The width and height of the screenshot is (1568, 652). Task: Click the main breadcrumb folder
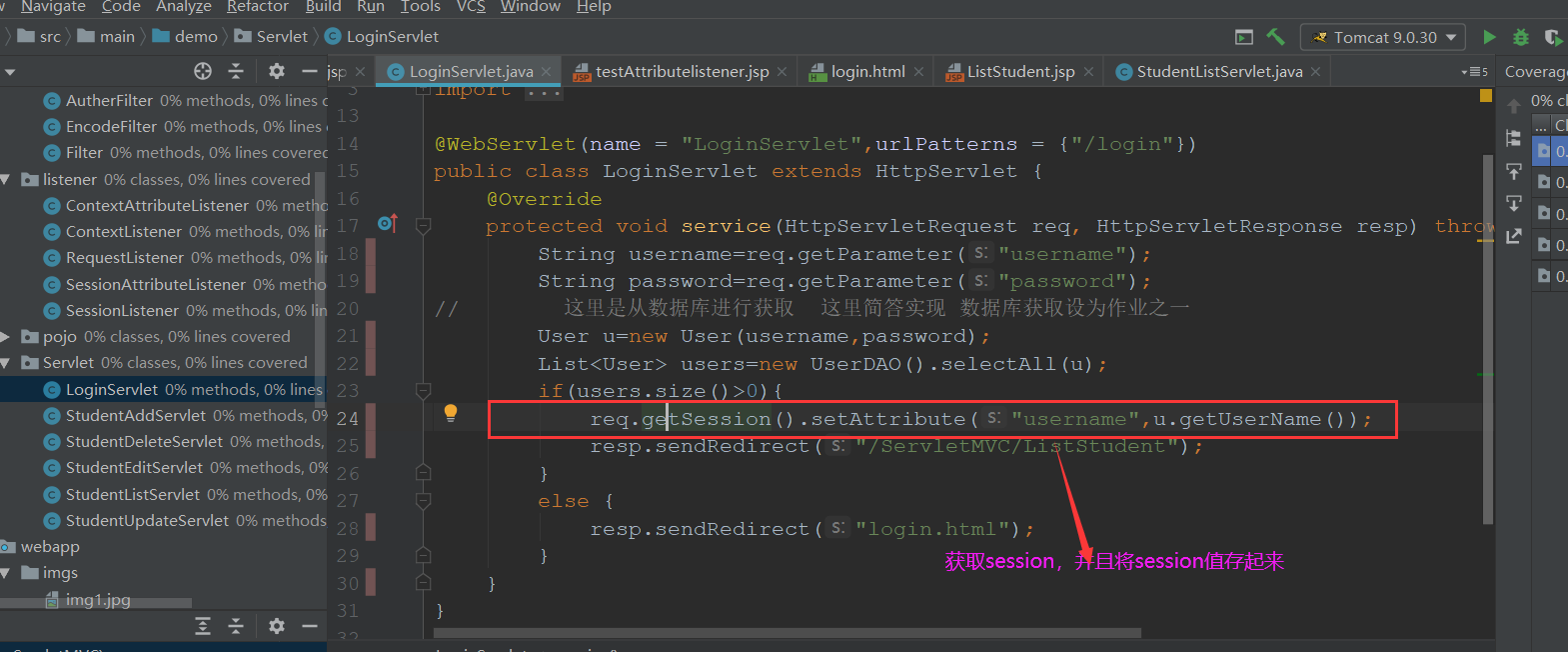click(106, 37)
